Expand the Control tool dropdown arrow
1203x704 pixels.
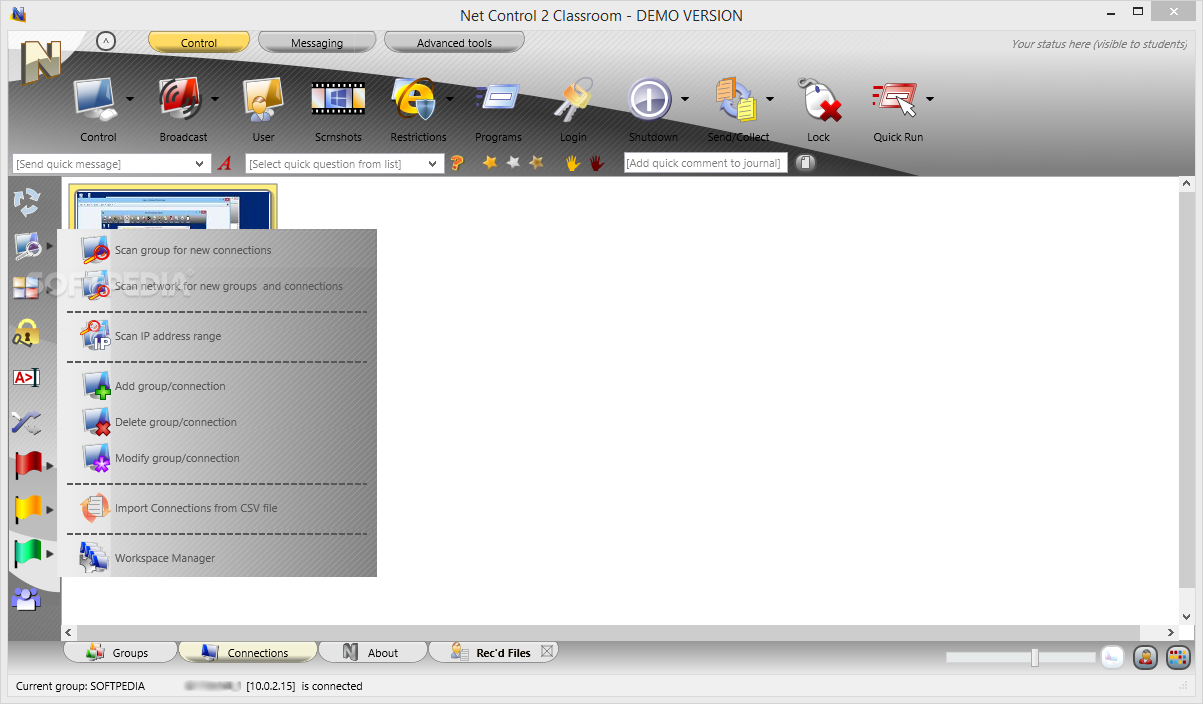pos(130,99)
